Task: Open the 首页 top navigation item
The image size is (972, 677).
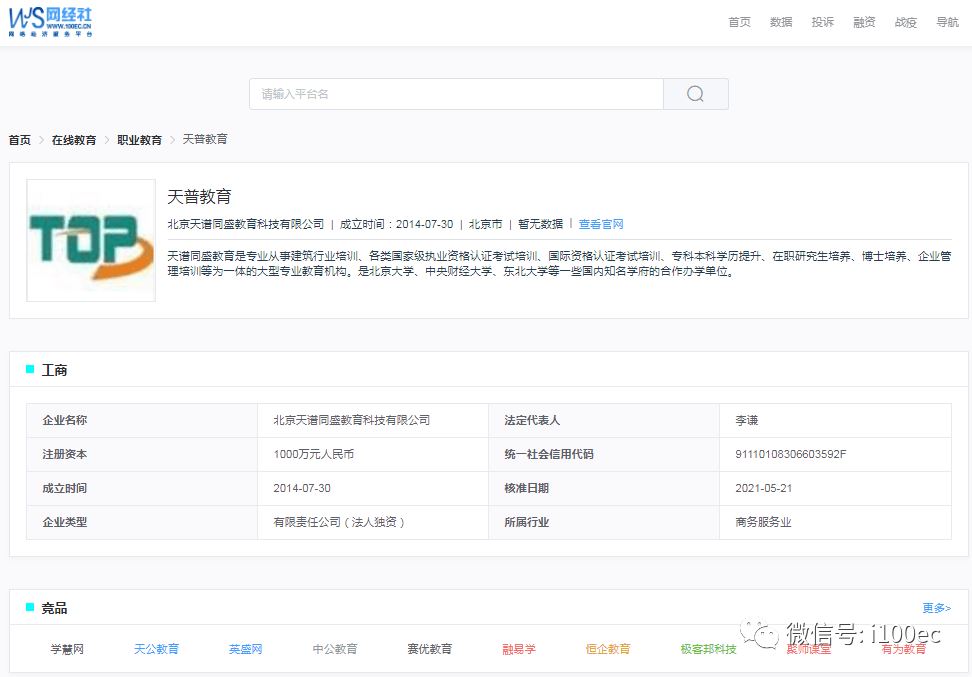Action: point(739,22)
